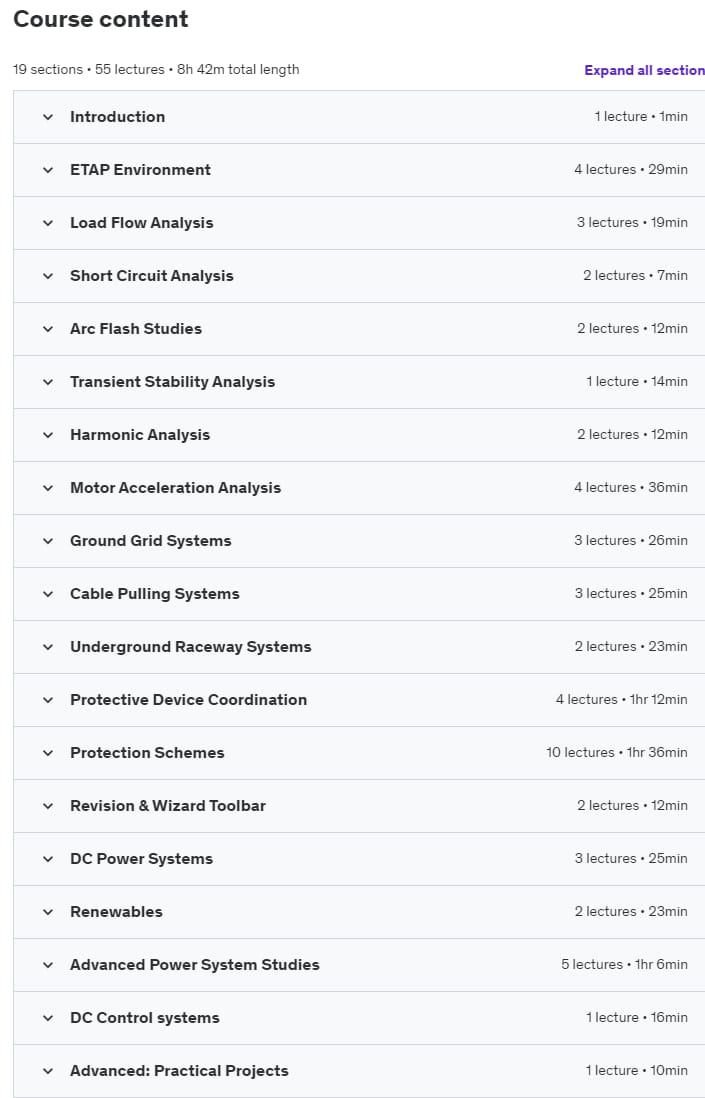Image resolution: width=705 pixels, height=1098 pixels.
Task: Open Advanced: Practical Projects section
Action: (x=359, y=1071)
